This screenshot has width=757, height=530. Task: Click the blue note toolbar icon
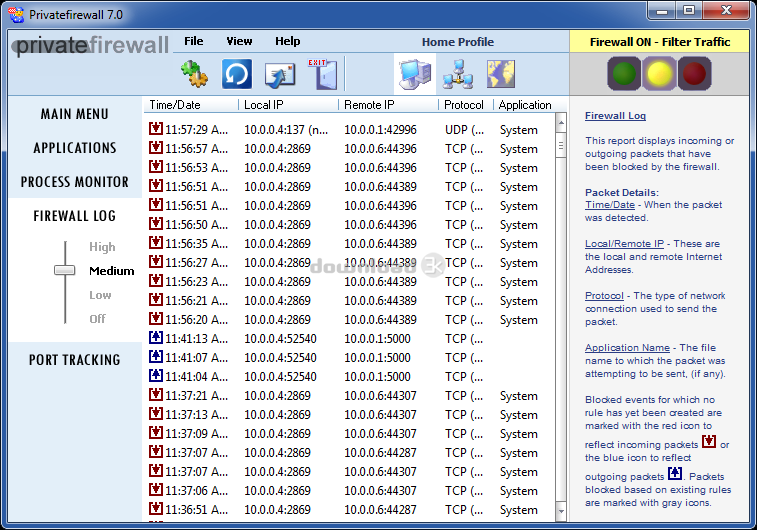tap(280, 74)
